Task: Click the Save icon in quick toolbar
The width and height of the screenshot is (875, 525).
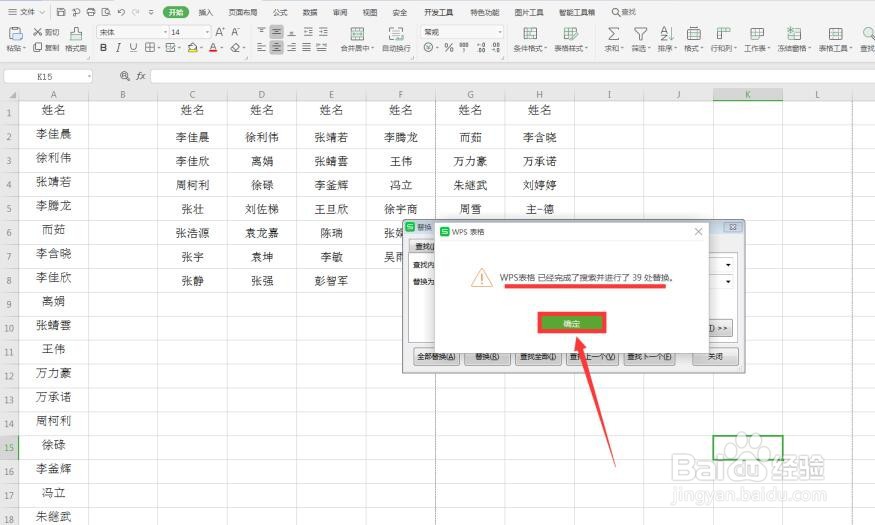Action: (61, 12)
